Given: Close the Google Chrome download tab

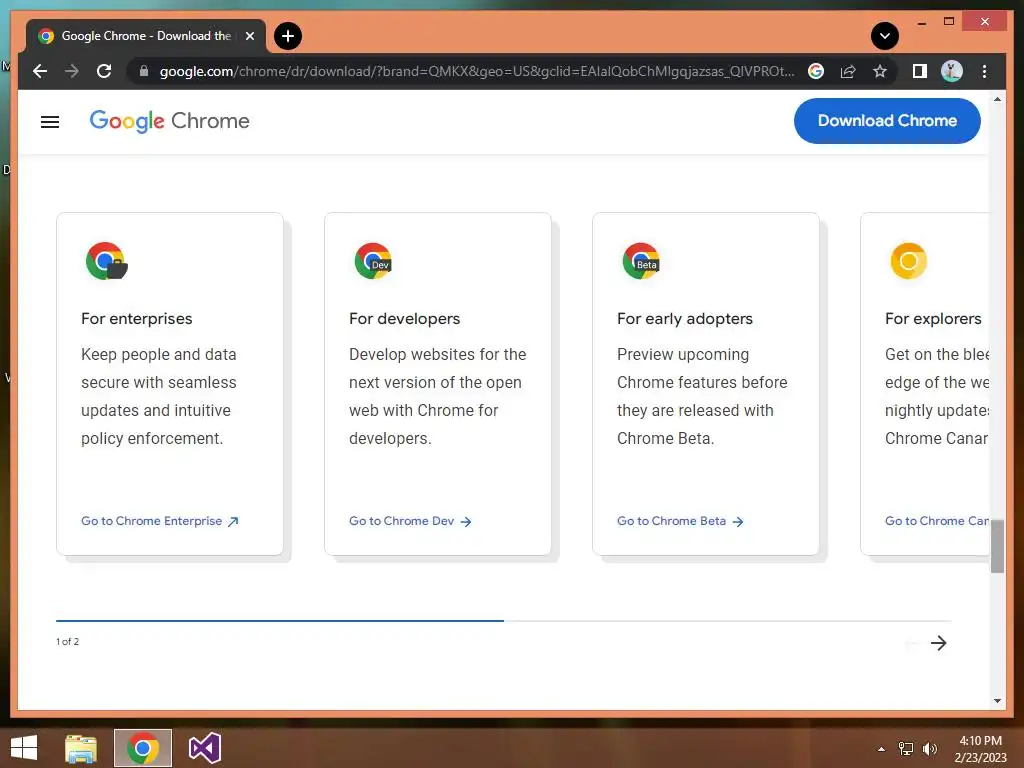Looking at the screenshot, I should (x=249, y=36).
